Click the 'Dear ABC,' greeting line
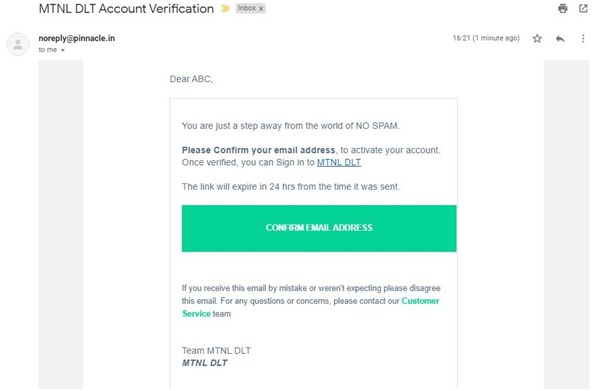 coord(191,79)
